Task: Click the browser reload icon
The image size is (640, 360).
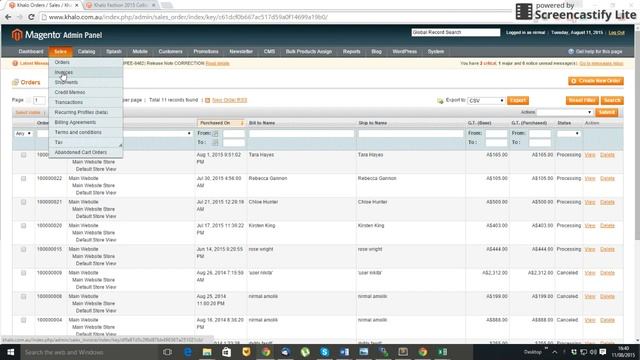Action: pos(31,17)
